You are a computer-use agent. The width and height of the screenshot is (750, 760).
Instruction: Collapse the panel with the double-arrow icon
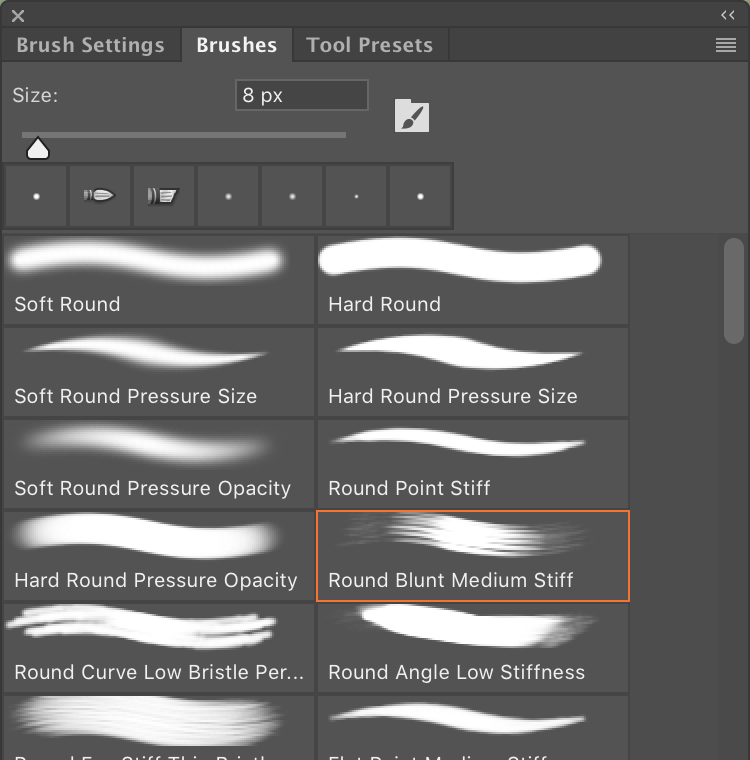point(728,16)
